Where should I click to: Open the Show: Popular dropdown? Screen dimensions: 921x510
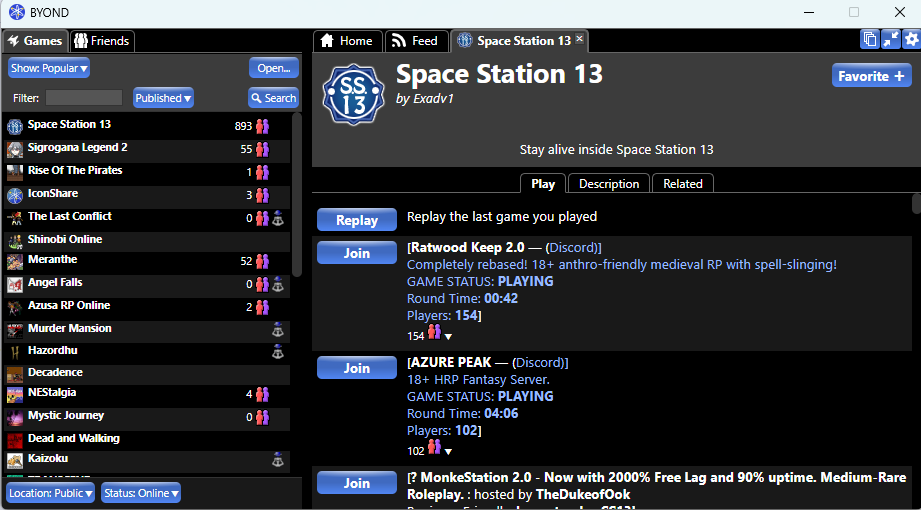[49, 68]
